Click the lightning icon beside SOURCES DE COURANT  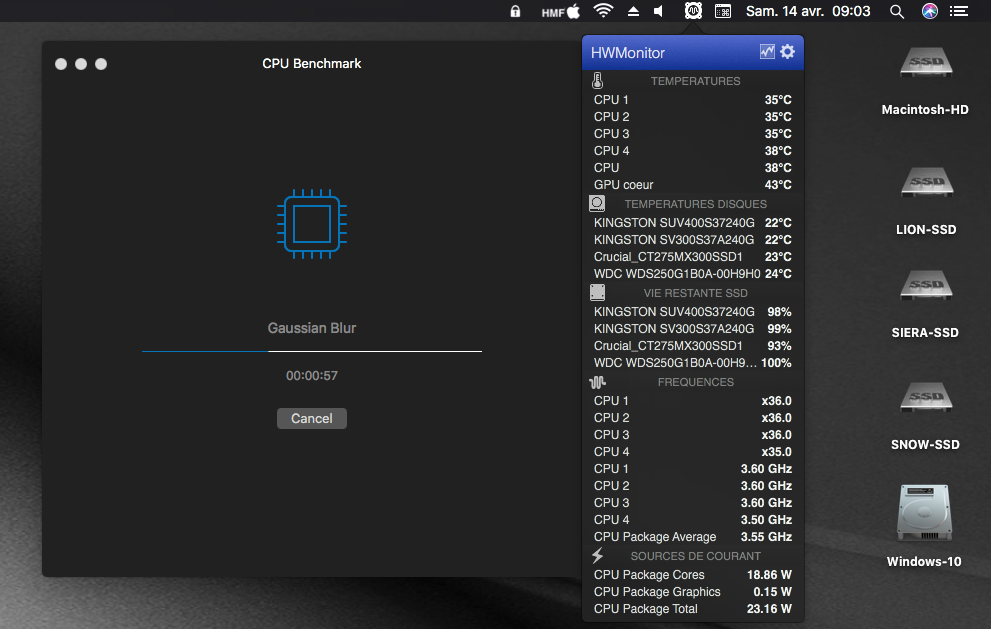tap(597, 556)
